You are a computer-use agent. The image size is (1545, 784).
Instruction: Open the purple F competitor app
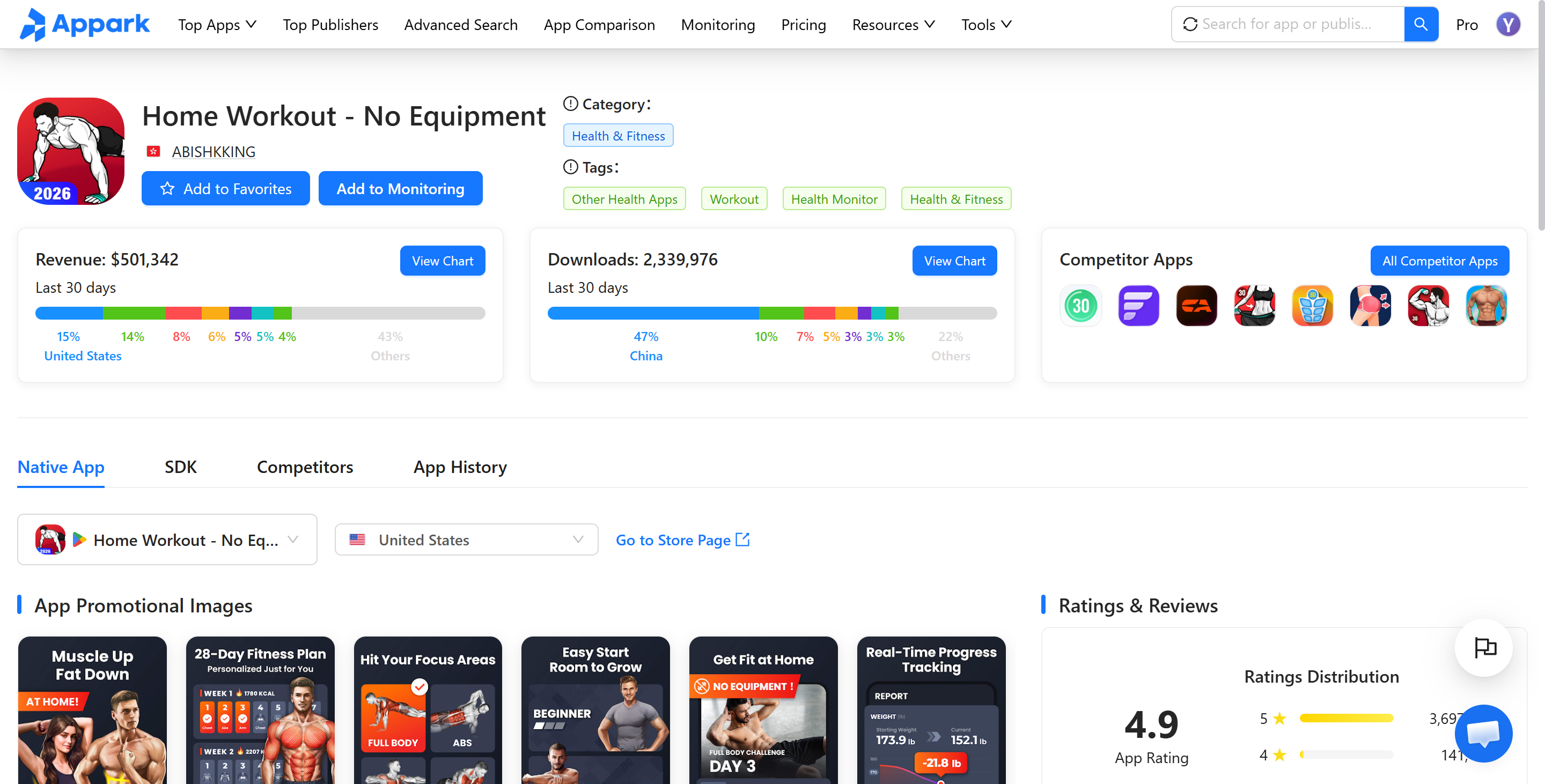pos(1138,306)
